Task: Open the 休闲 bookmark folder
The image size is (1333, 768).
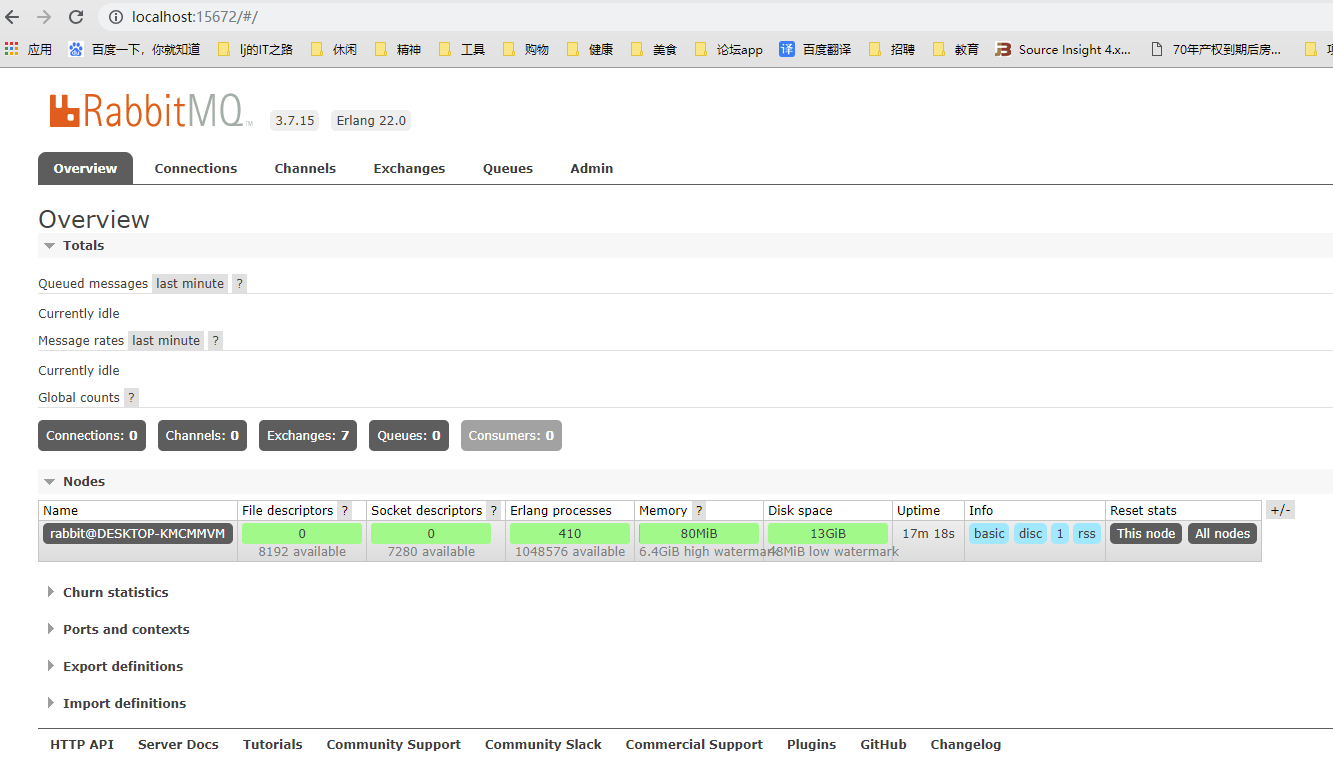Action: (x=334, y=49)
